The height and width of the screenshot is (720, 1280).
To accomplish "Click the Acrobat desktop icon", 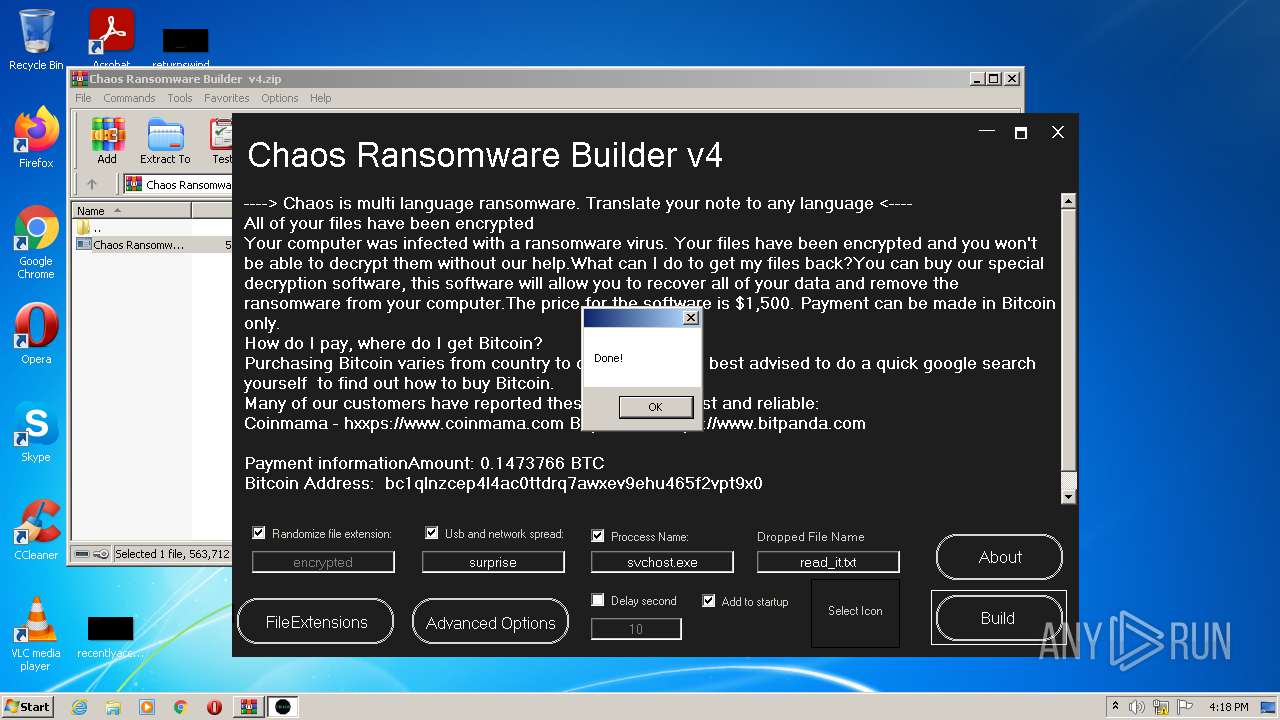I will pos(112,40).
